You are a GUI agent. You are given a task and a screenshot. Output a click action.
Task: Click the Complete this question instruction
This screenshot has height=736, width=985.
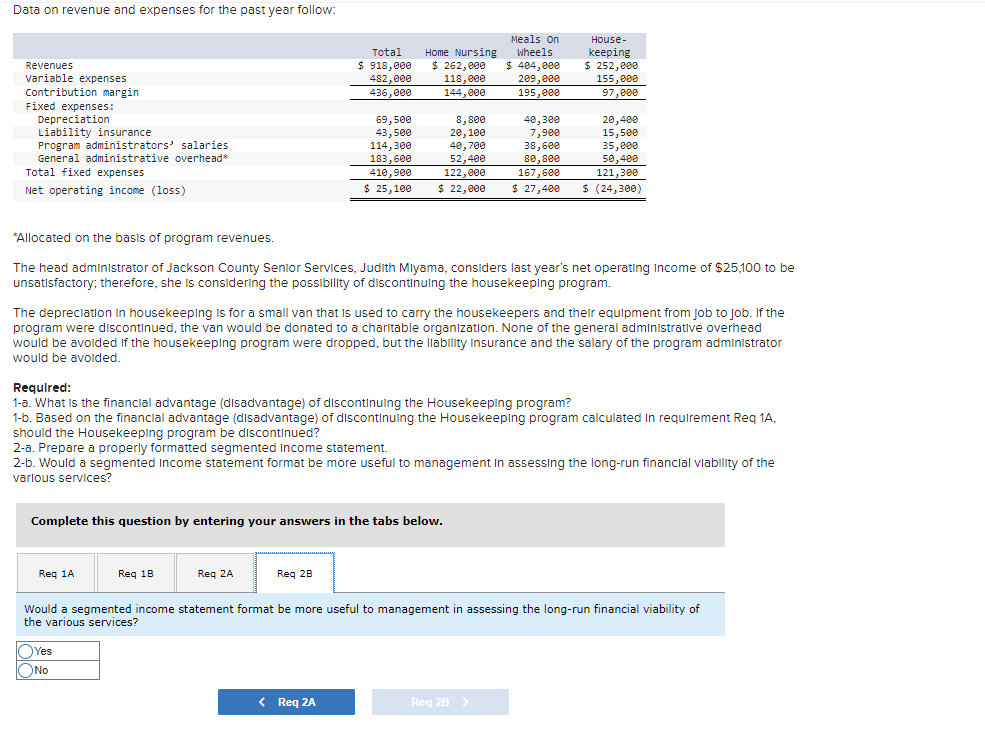pyautogui.click(x=237, y=521)
